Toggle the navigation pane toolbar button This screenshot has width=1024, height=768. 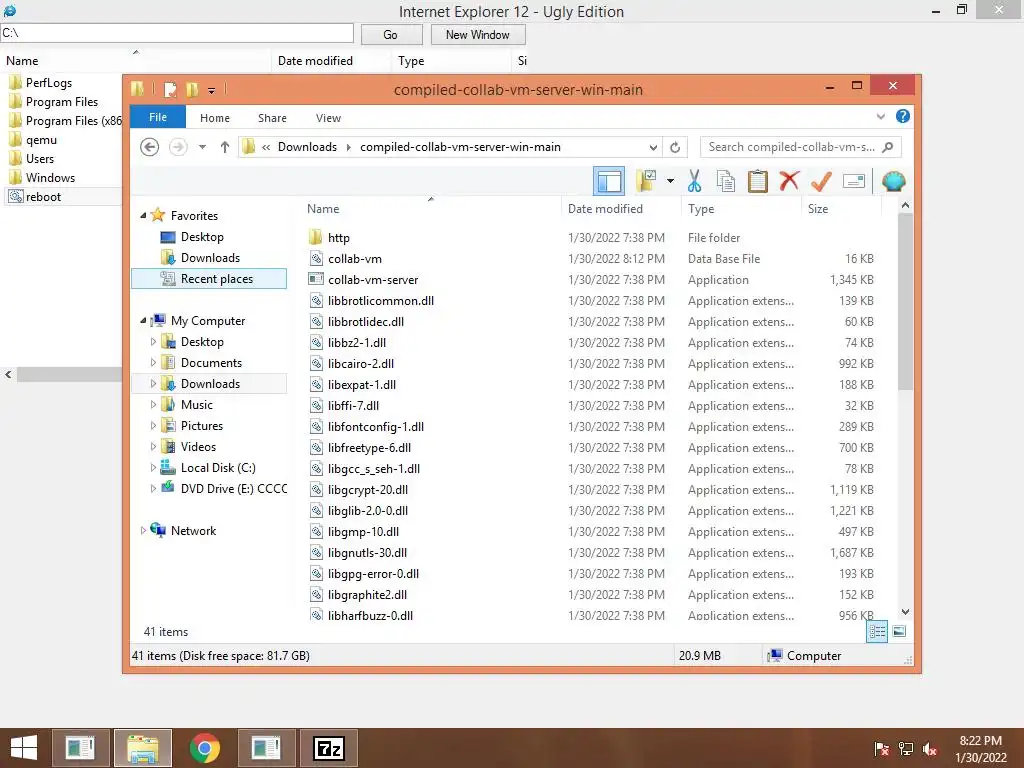pos(609,181)
